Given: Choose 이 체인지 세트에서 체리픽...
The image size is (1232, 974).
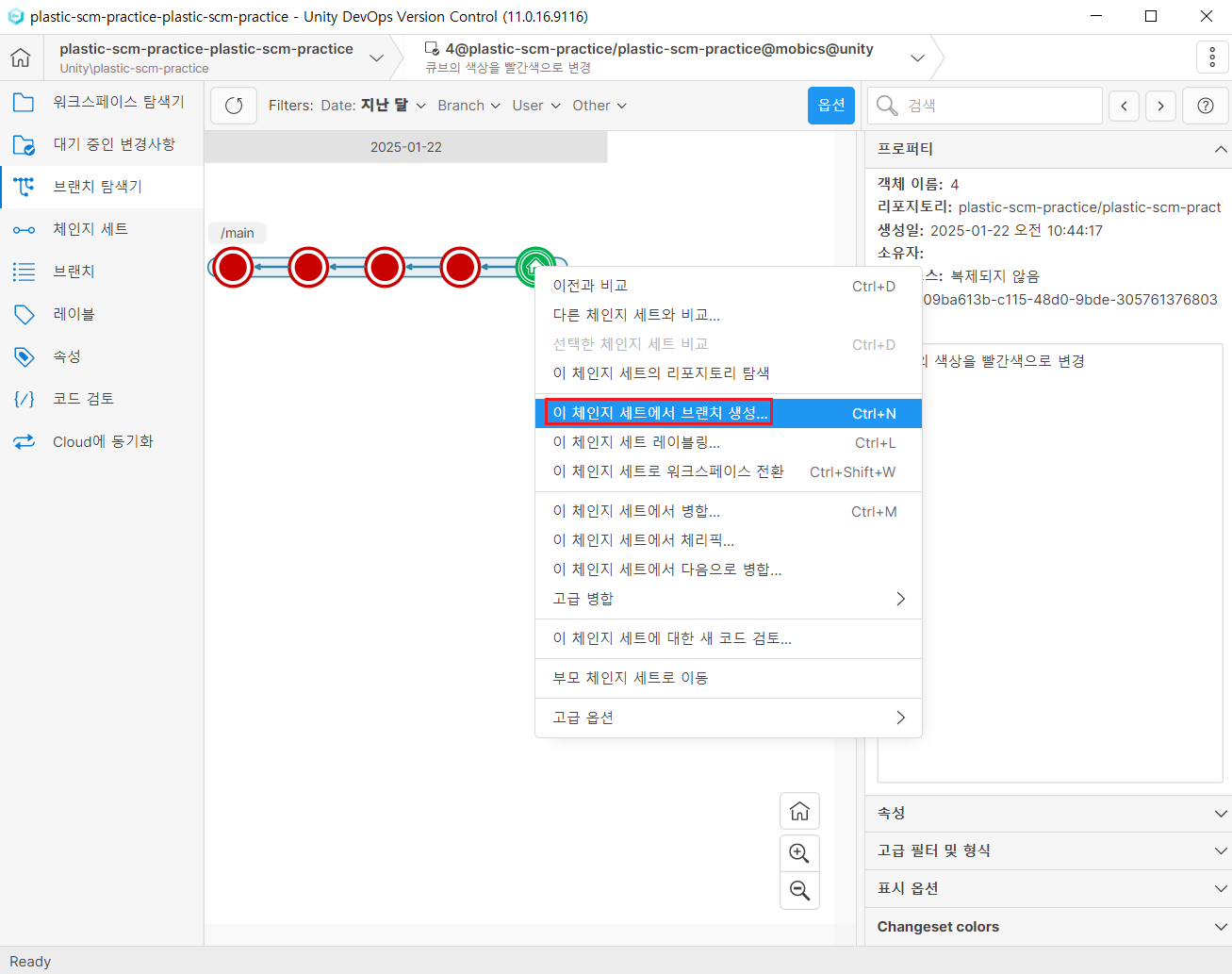Looking at the screenshot, I should 729,540.
